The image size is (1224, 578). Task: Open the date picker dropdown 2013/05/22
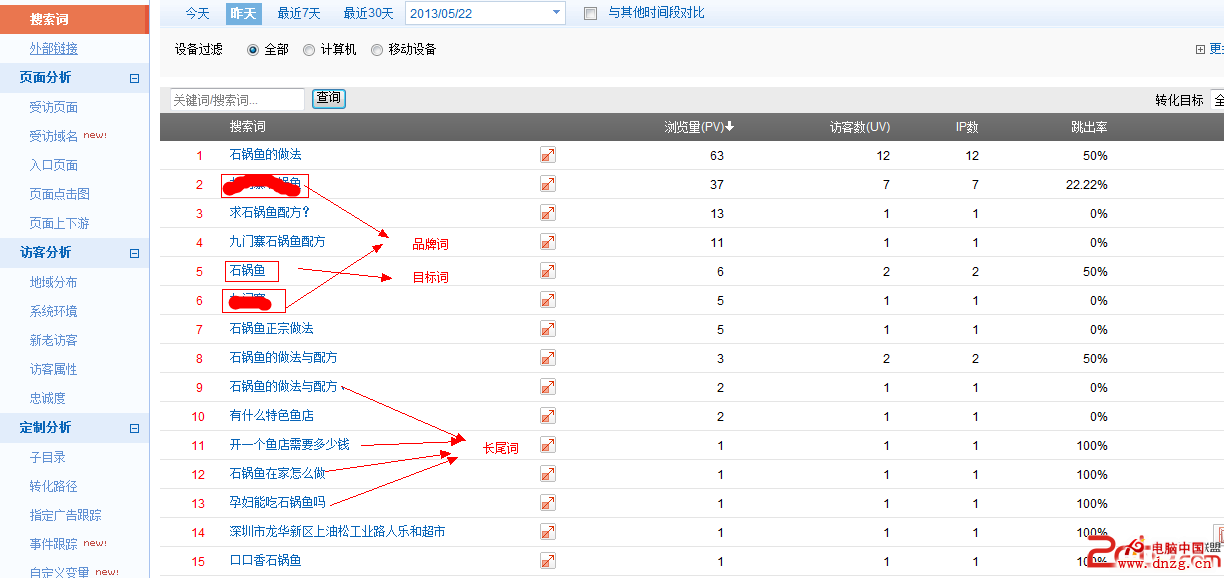pyautogui.click(x=556, y=13)
